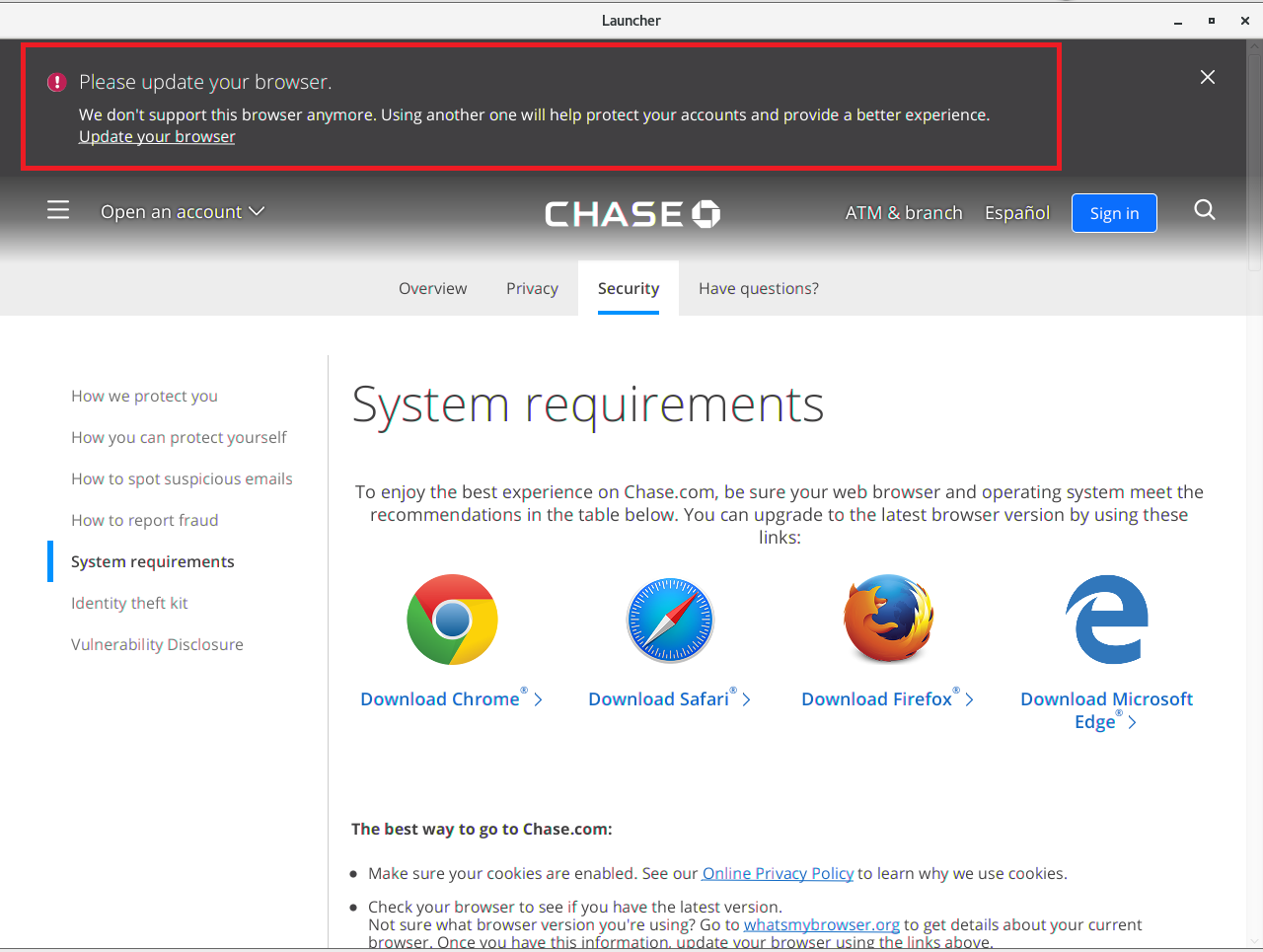Viewport: 1263px width, 952px height.
Task: Select the Have questions? tab
Action: point(758,288)
